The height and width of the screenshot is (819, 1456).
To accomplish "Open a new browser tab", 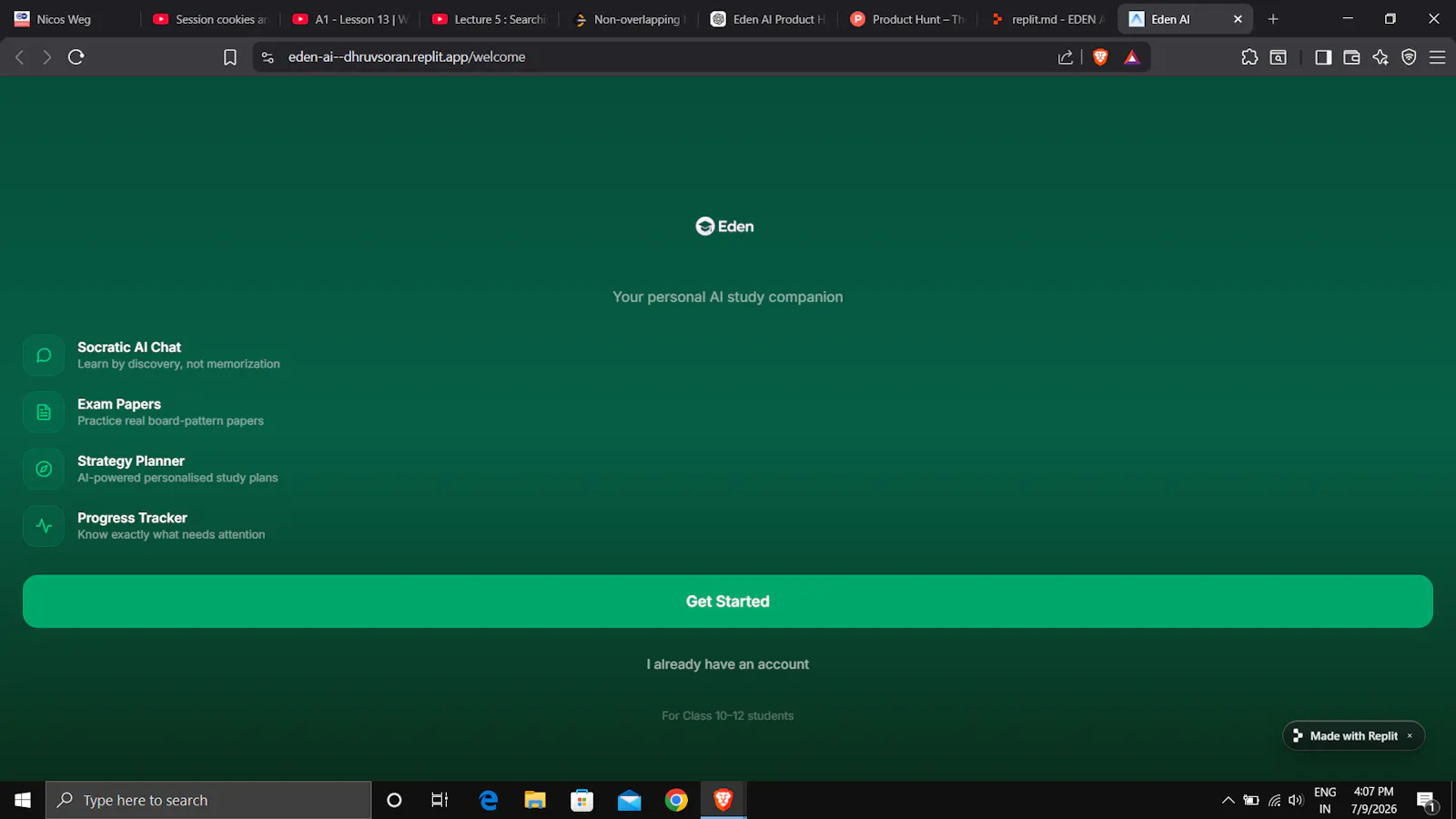I will pyautogui.click(x=1273, y=19).
